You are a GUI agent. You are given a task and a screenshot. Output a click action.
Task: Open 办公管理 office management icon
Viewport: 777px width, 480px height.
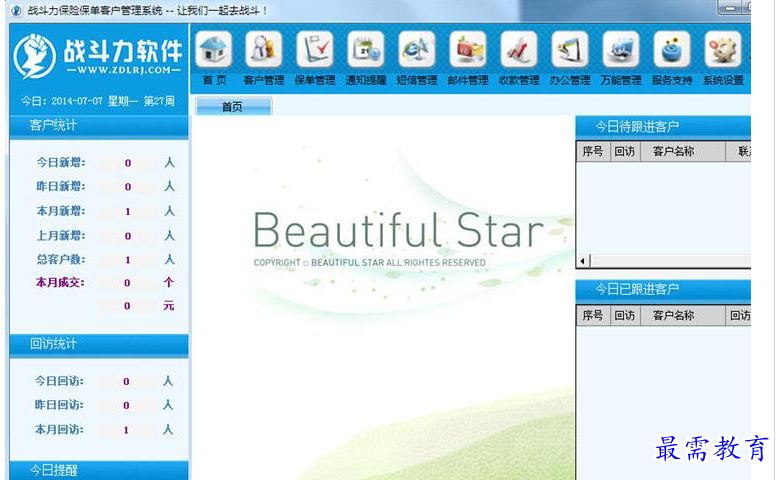pos(570,49)
